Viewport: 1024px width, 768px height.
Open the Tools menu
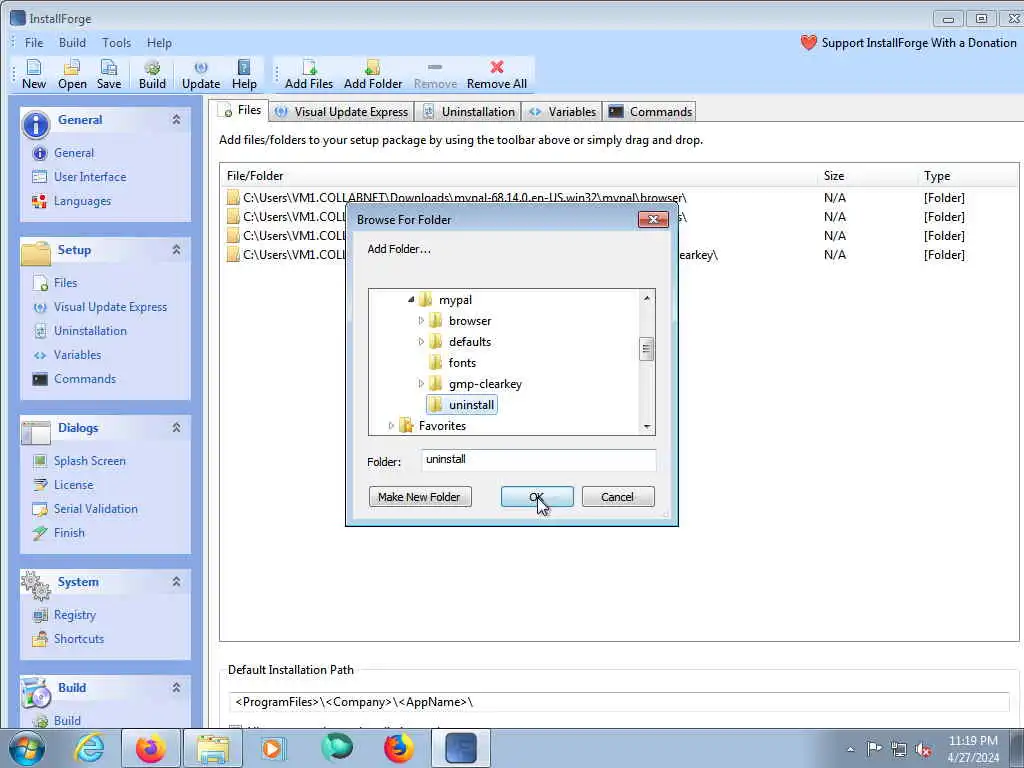116,43
